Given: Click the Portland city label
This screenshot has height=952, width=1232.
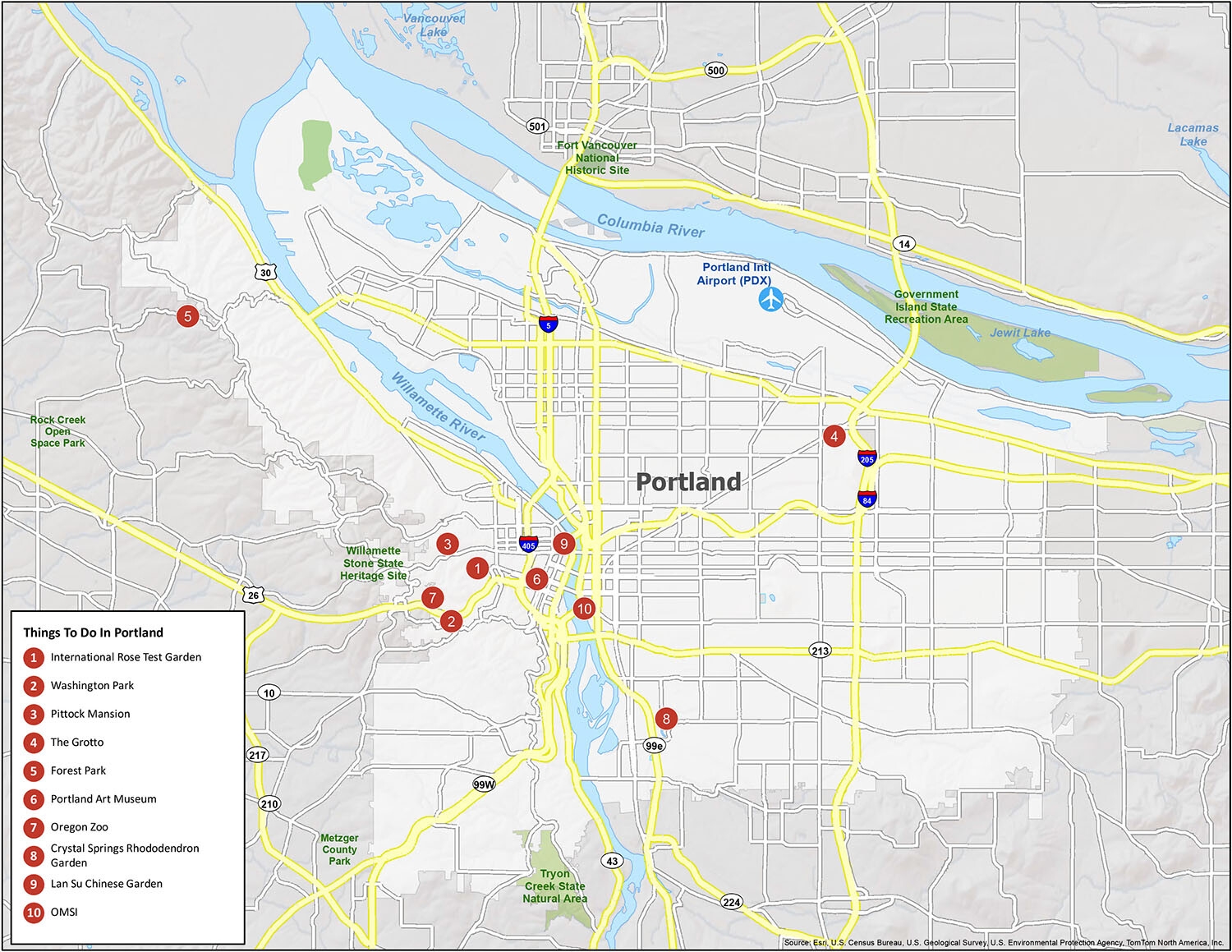Looking at the screenshot, I should point(688,483).
